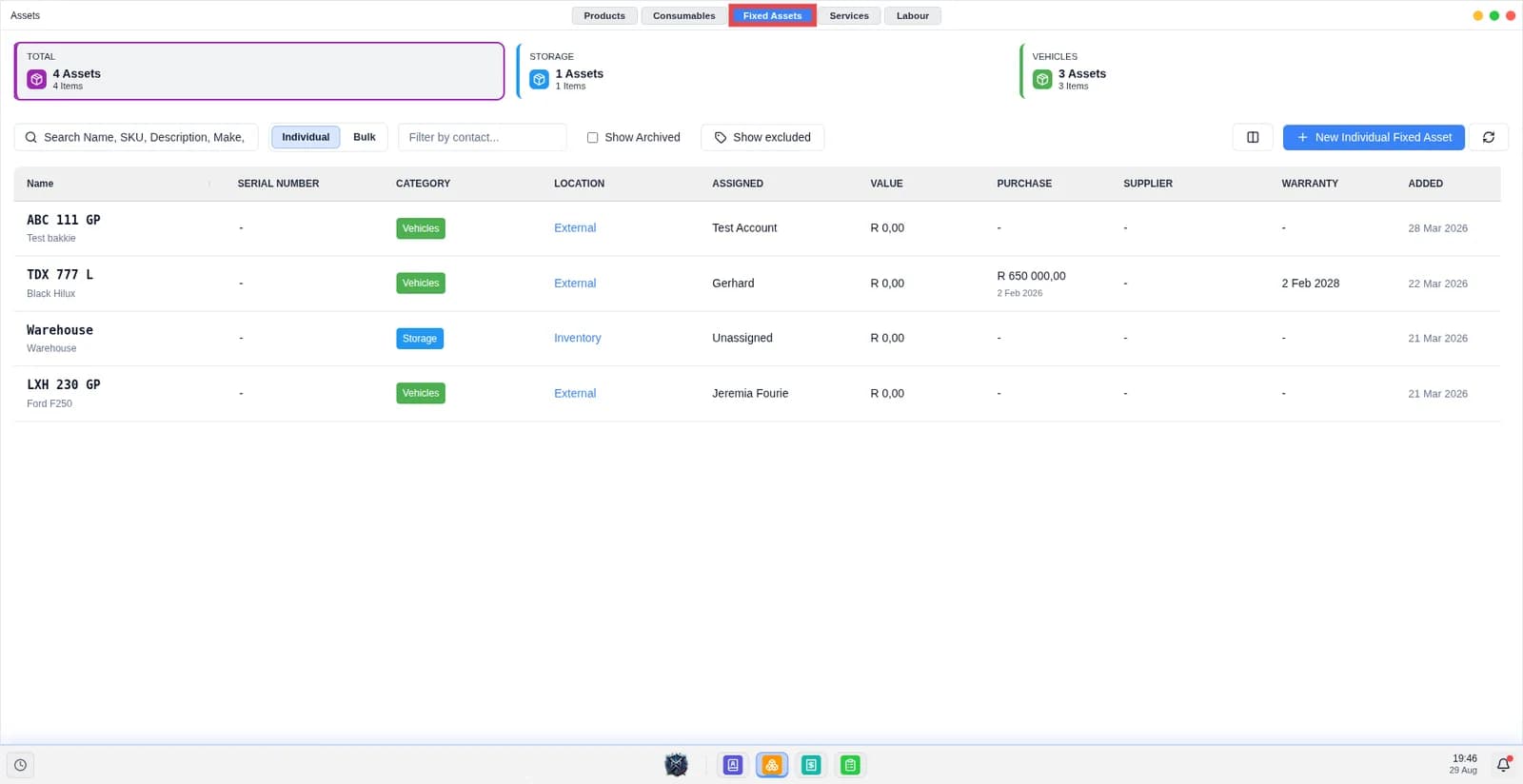Click assignee Gerhard
Image resolution: width=1523 pixels, height=784 pixels.
[x=733, y=284]
